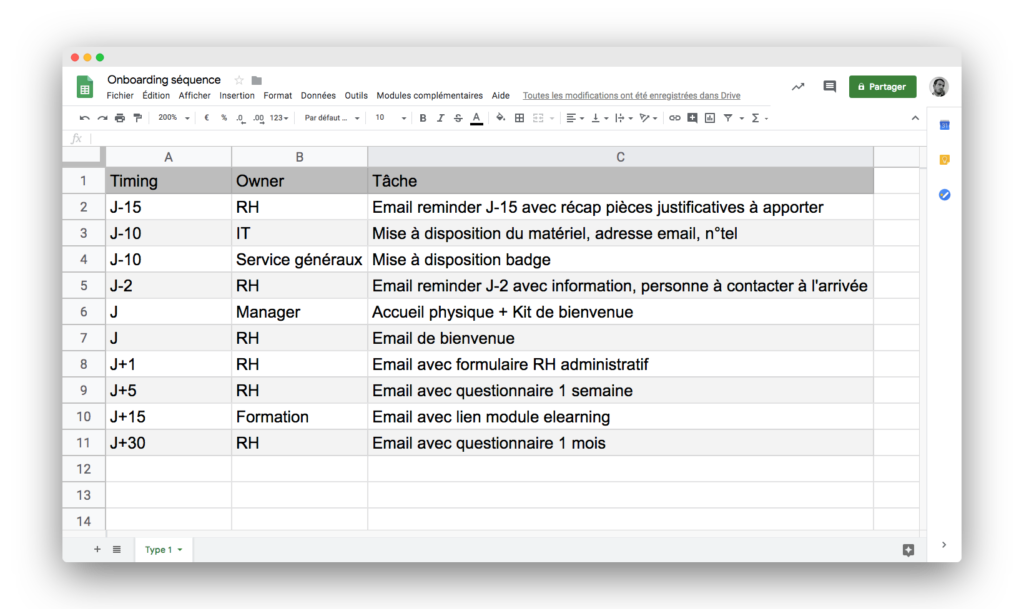Screen dimensions: 1024x609
Task: Insert a chart from the toolbar
Action: click(x=710, y=118)
